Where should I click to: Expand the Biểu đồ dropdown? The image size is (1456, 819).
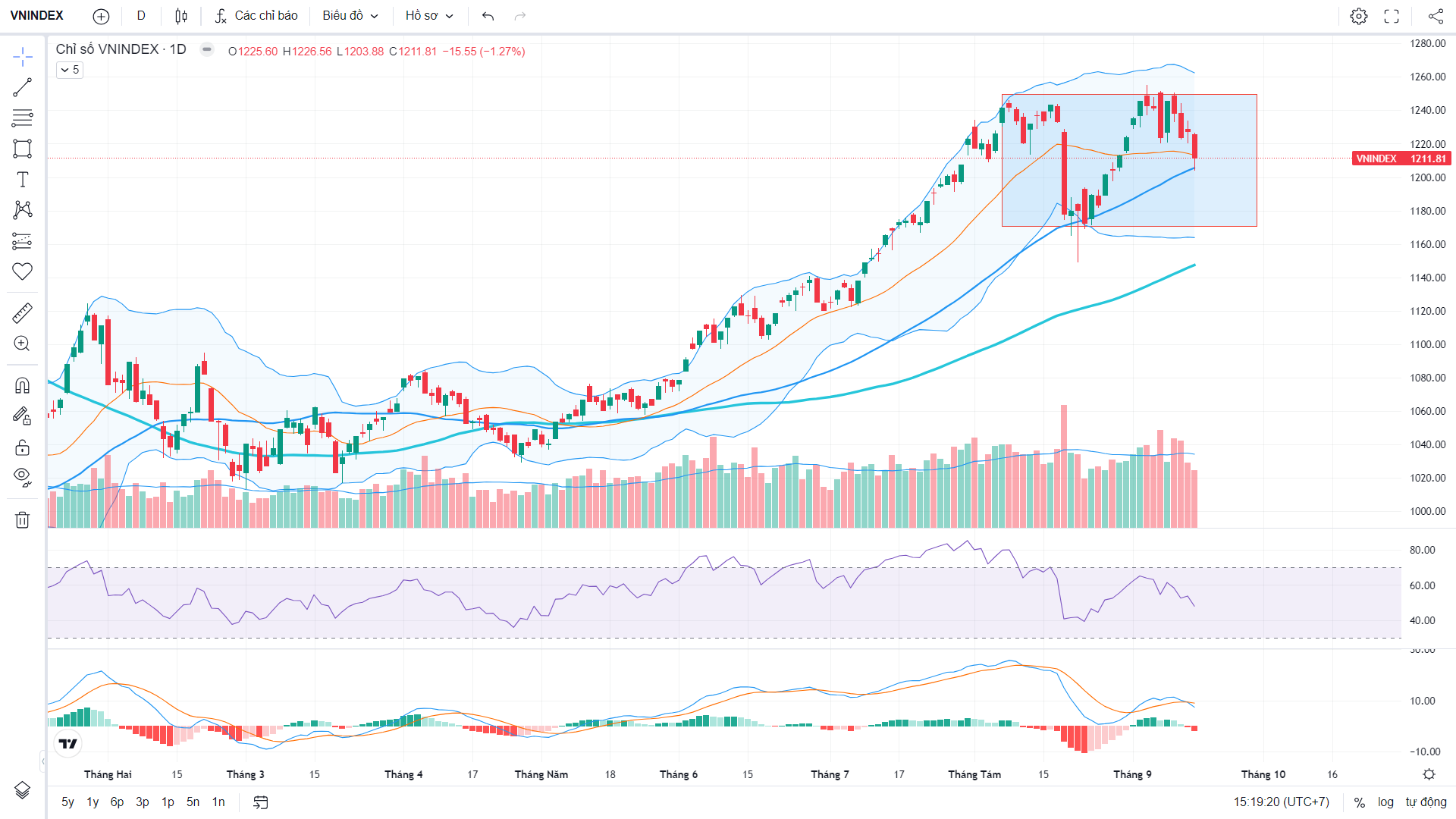click(x=350, y=16)
